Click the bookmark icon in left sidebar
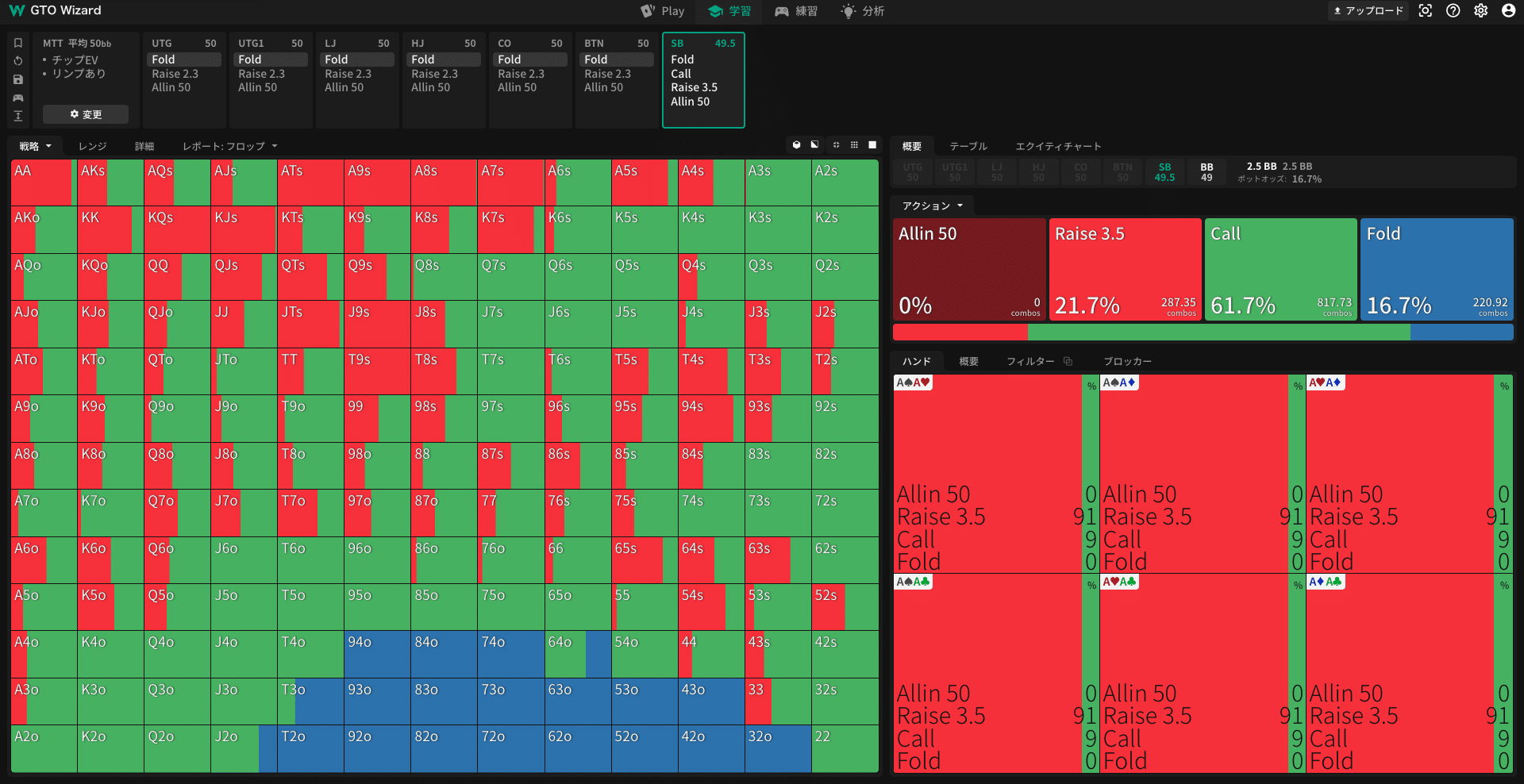This screenshot has width=1524, height=784. 18,43
